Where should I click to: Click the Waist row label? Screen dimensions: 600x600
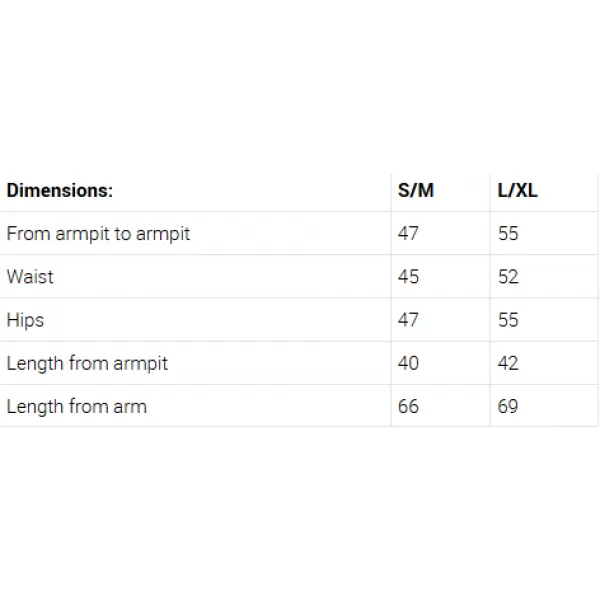pyautogui.click(x=30, y=277)
